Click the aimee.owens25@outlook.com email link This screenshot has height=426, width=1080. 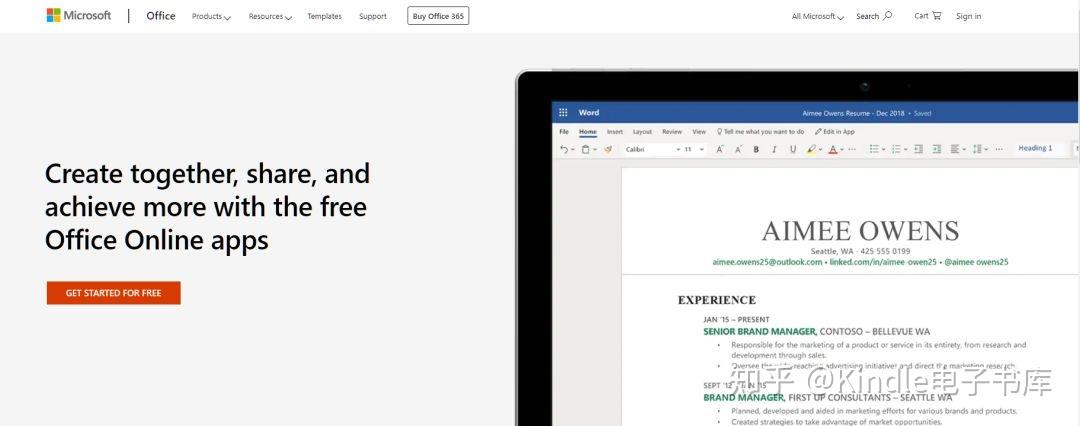(767, 262)
